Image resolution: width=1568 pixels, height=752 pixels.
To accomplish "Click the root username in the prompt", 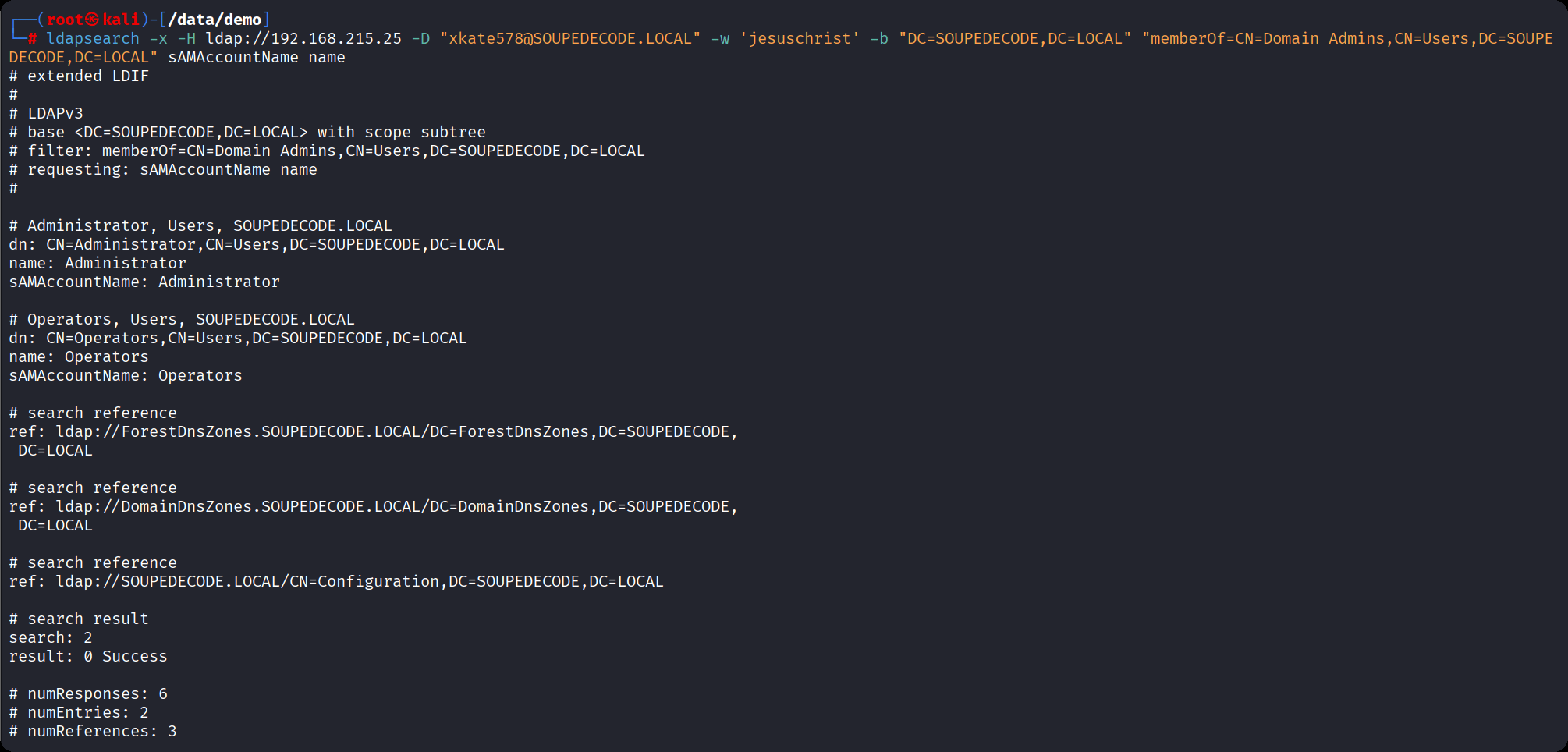I will [x=64, y=20].
